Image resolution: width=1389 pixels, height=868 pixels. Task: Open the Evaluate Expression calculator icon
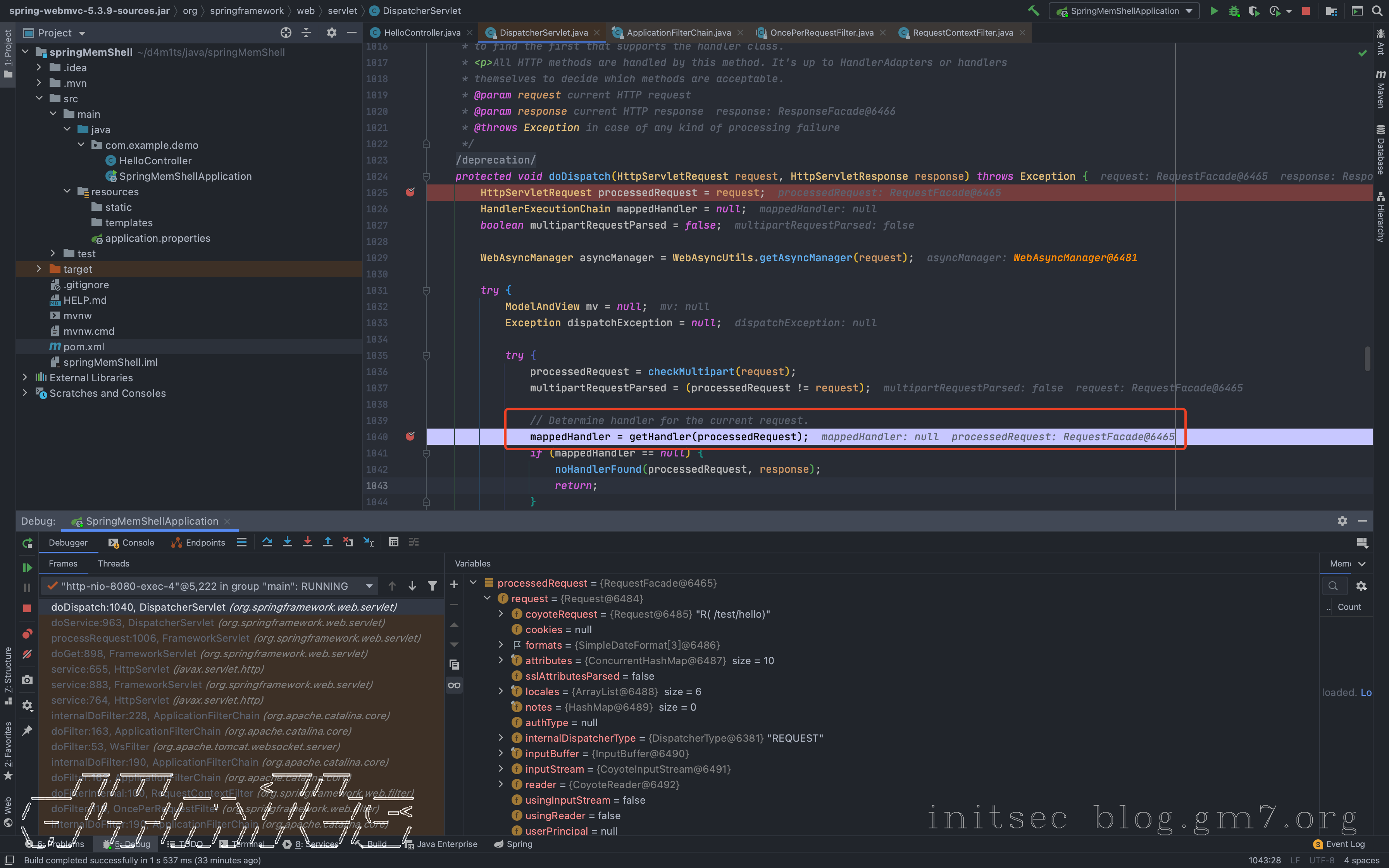tap(393, 542)
